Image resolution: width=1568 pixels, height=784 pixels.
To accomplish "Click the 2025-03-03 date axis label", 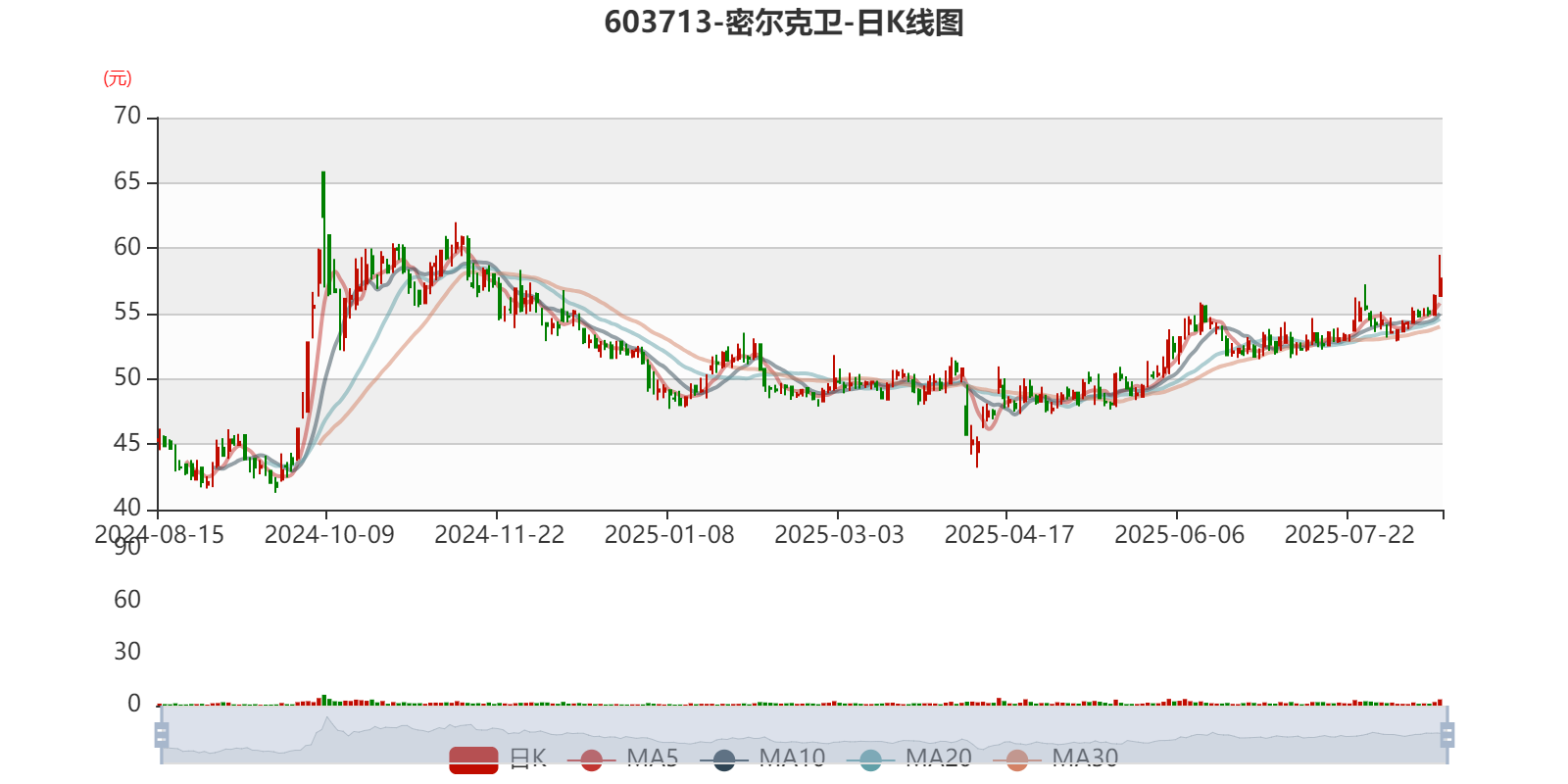I will 840,535.
